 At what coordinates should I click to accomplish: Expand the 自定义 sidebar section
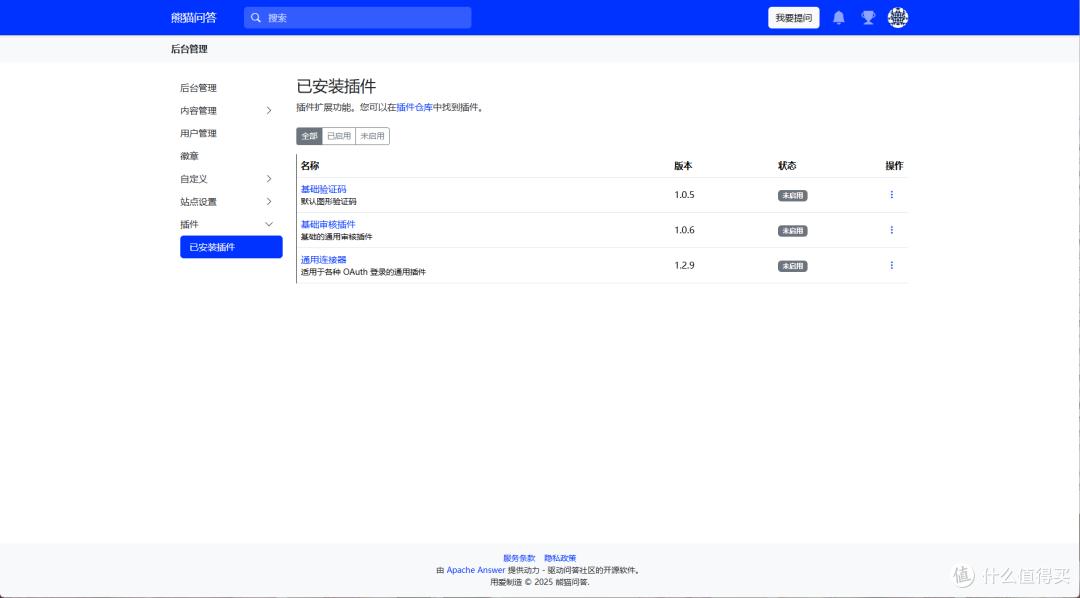pos(231,178)
